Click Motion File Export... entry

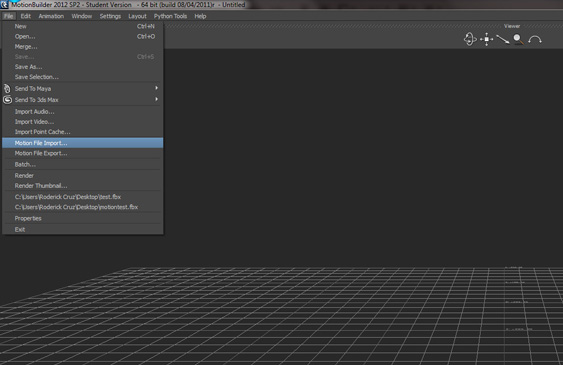[83, 153]
